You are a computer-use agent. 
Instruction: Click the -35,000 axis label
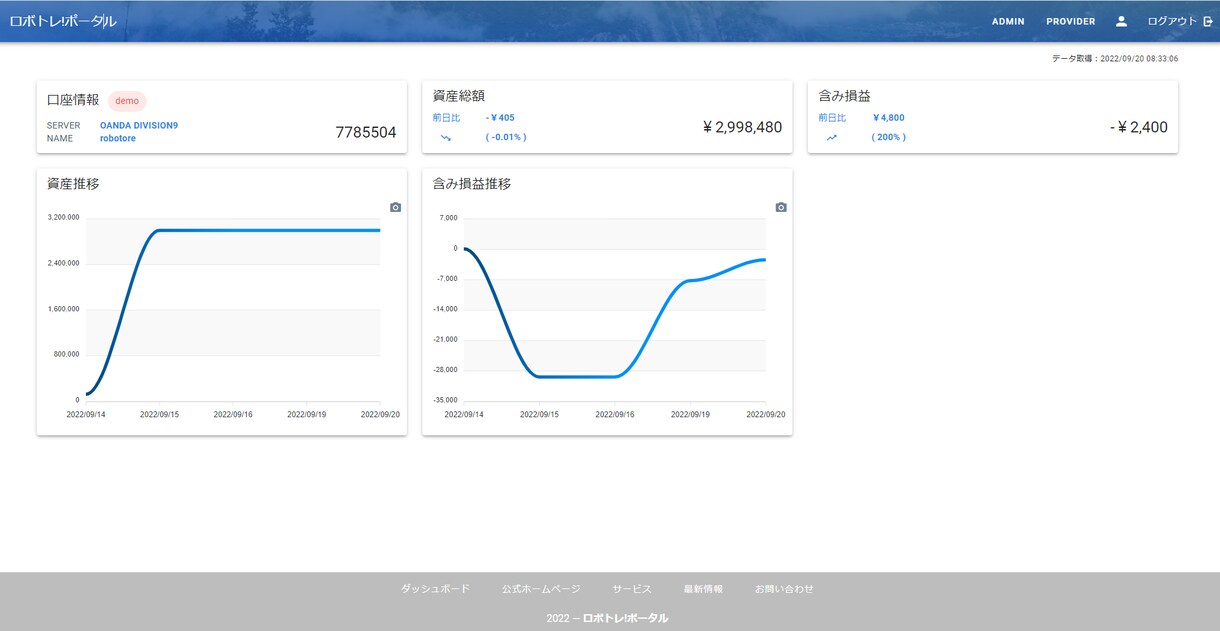click(x=445, y=400)
